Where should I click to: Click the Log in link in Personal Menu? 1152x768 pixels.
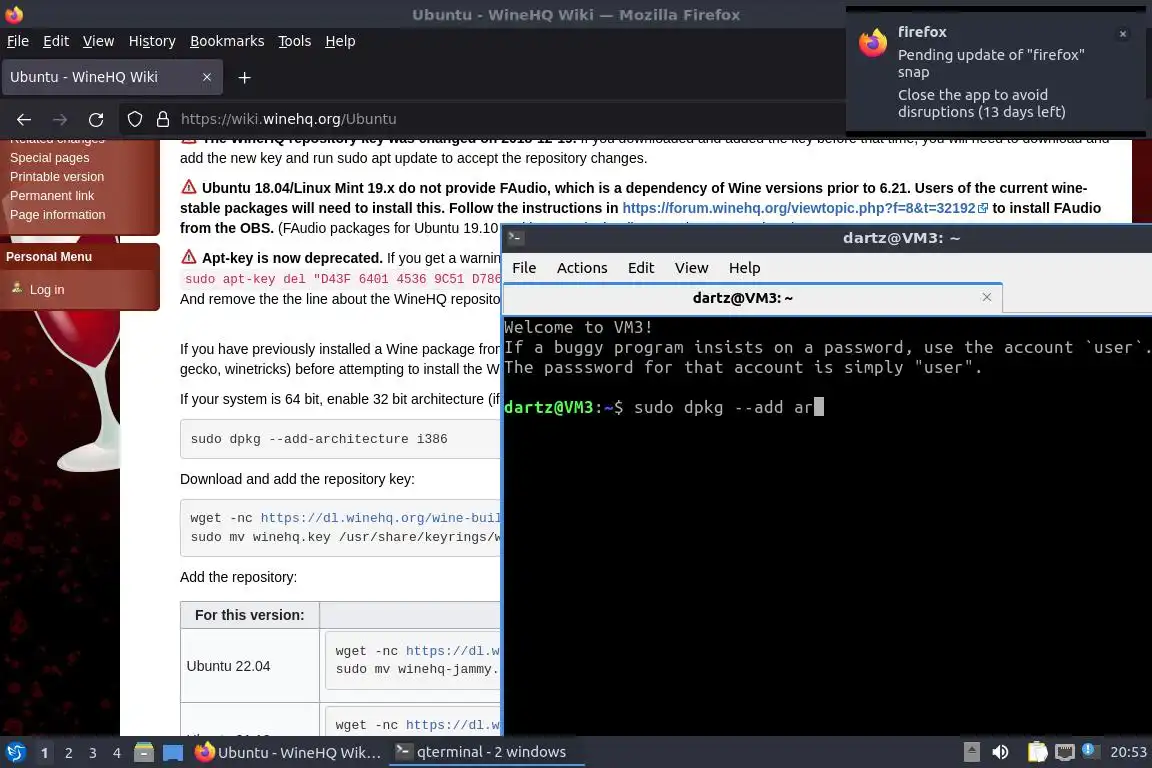47,290
